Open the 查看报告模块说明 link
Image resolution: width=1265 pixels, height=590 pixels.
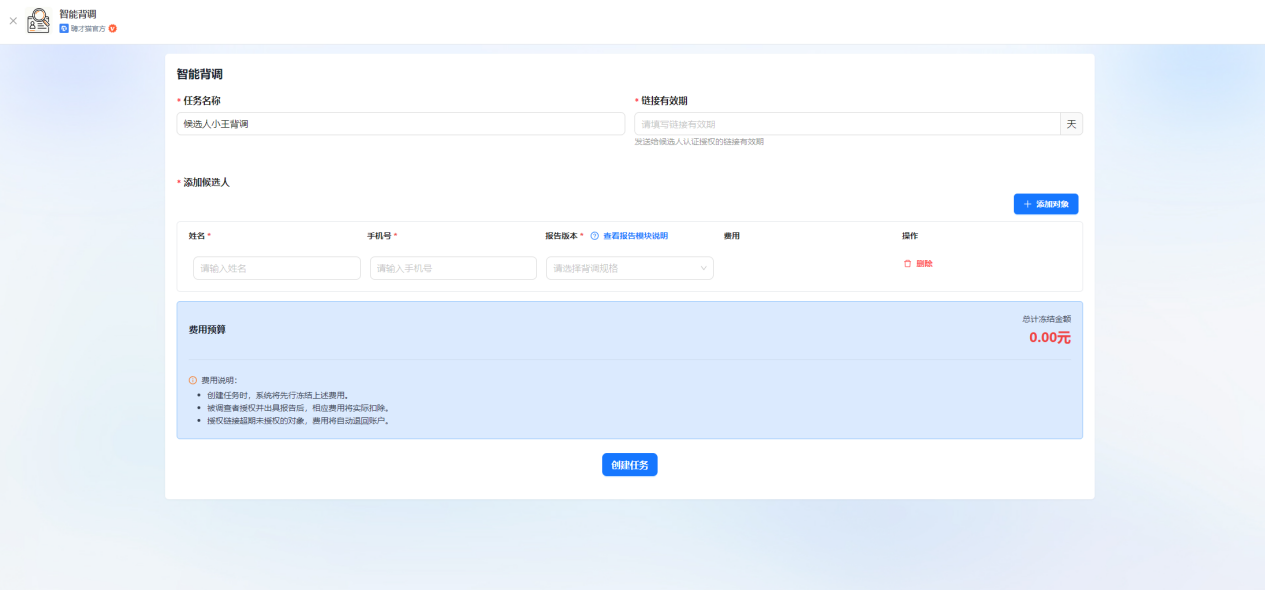(635, 236)
